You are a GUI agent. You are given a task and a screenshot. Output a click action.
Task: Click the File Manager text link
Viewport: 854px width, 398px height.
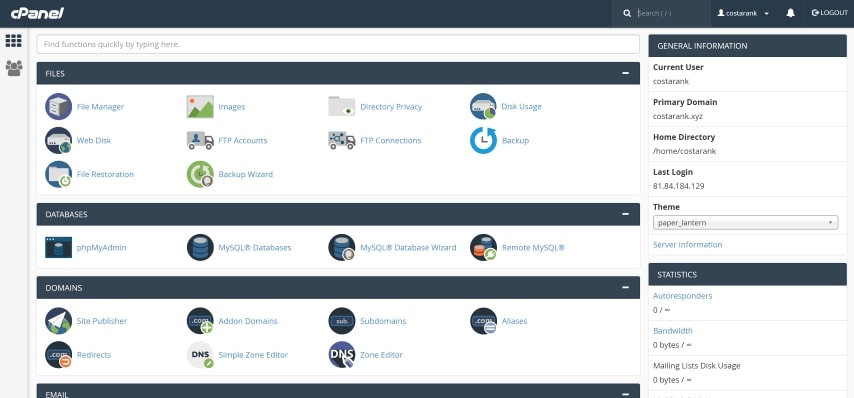100,107
